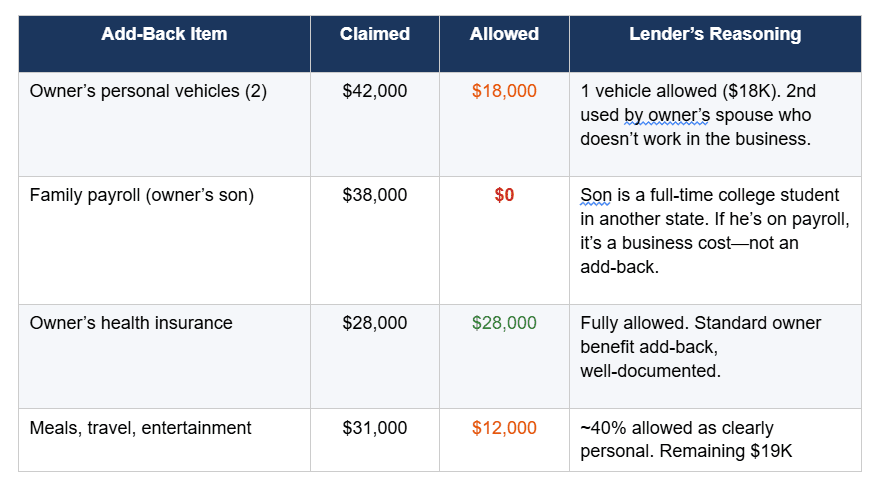
Task: Click the $31,000 claimed amount
Action: pyautogui.click(x=375, y=428)
